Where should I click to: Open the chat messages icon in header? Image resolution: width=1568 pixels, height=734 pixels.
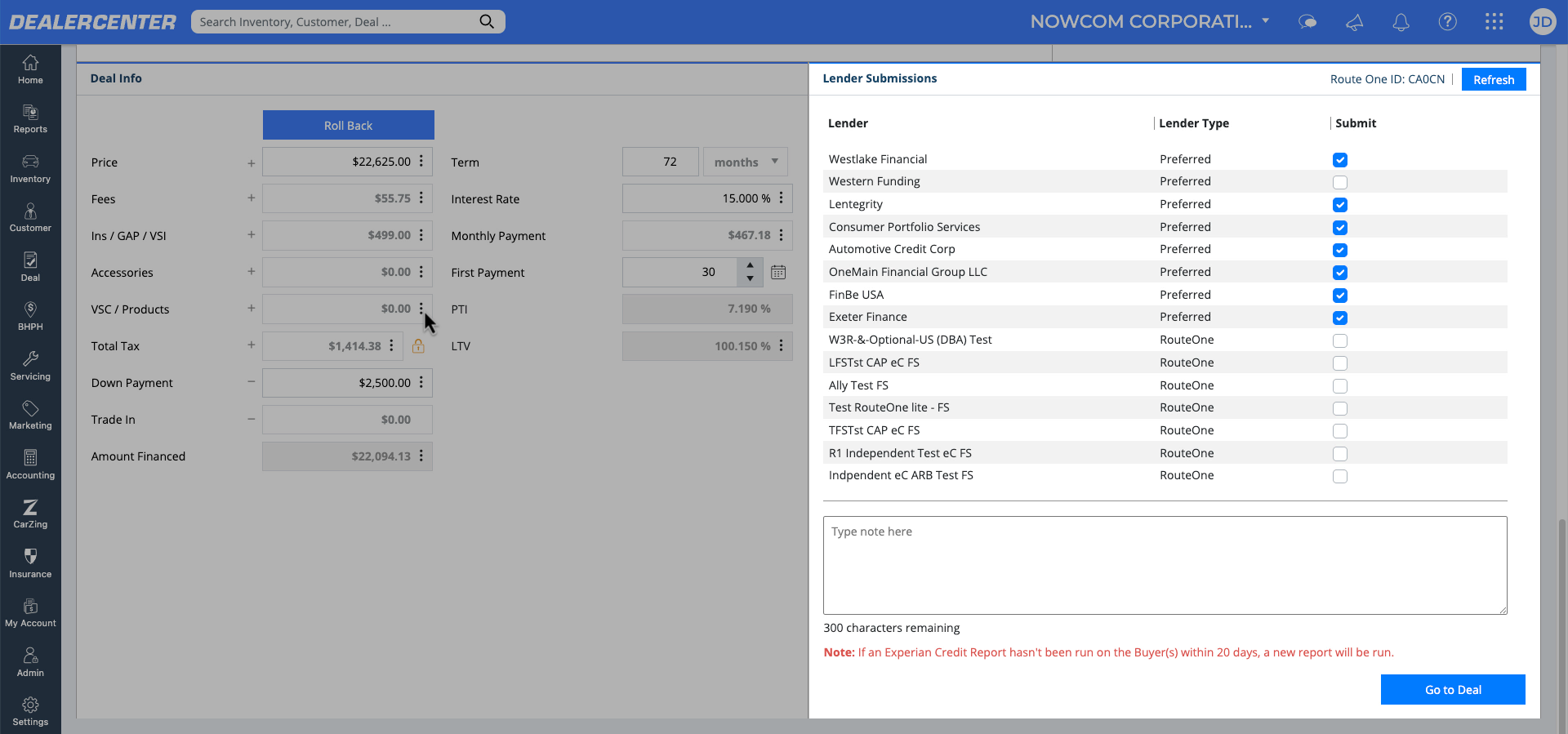[x=1307, y=22]
